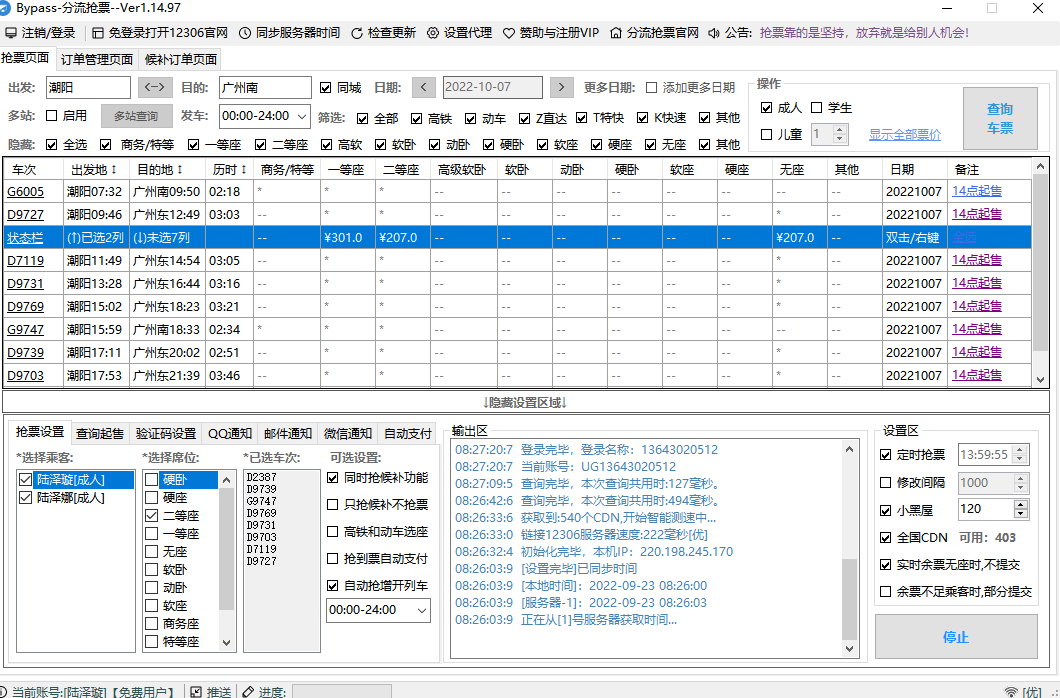The image size is (1060, 698).
Task: Open the 注销/登录 account tool
Action: (x=44, y=32)
